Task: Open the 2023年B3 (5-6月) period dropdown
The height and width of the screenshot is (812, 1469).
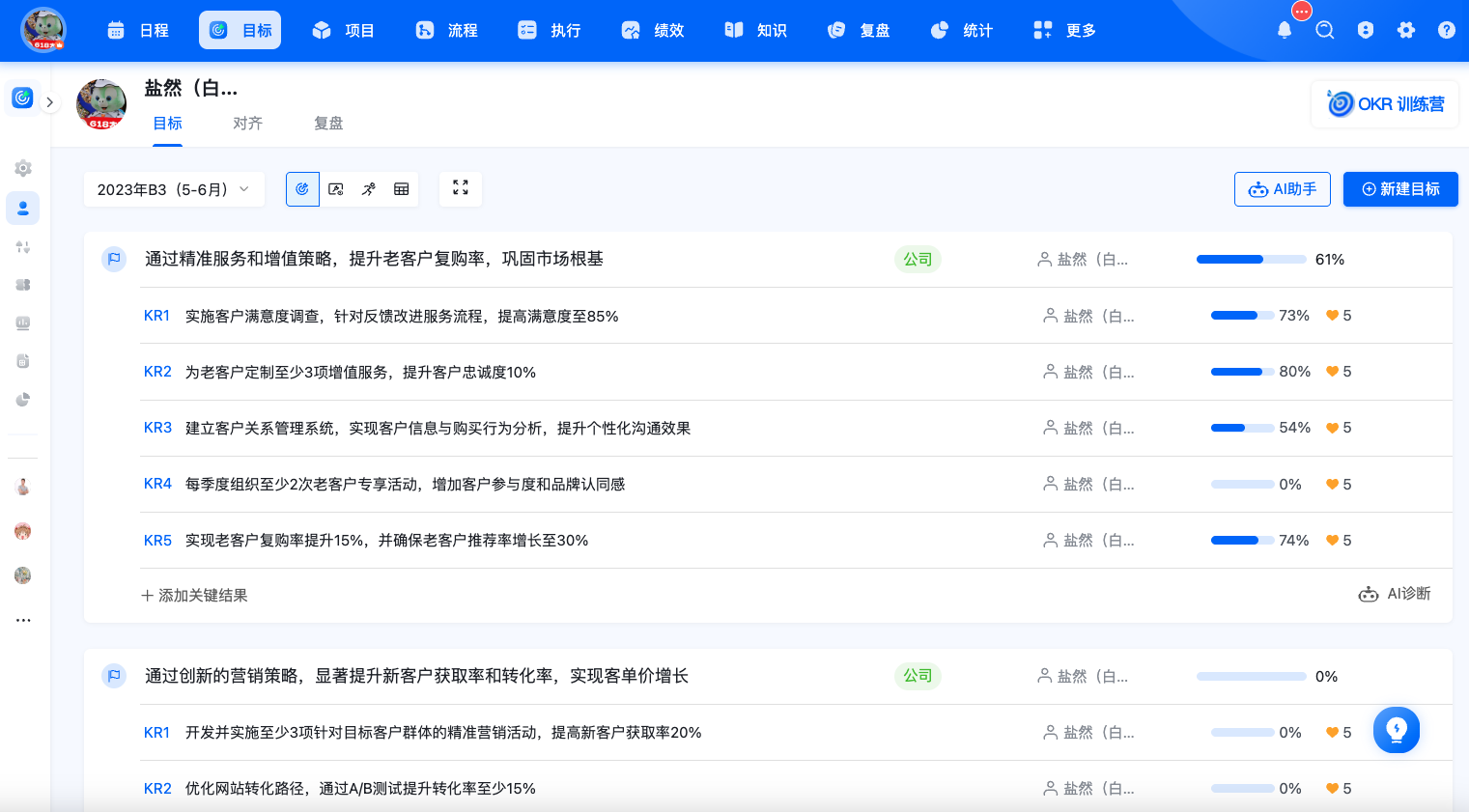Action: click(175, 189)
